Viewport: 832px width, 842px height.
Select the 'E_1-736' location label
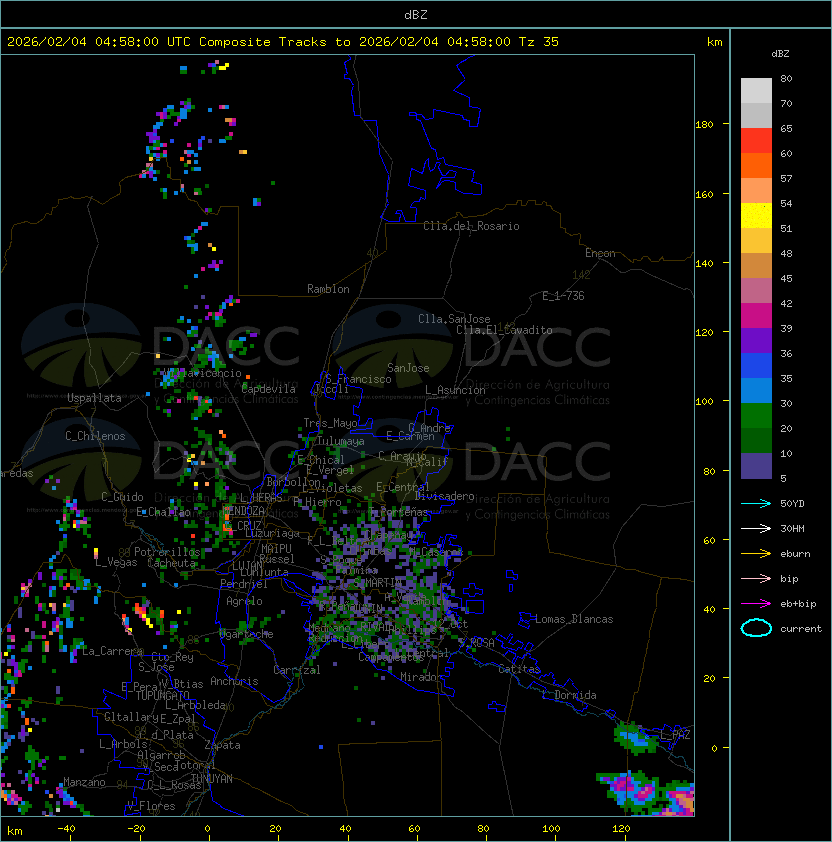click(563, 296)
